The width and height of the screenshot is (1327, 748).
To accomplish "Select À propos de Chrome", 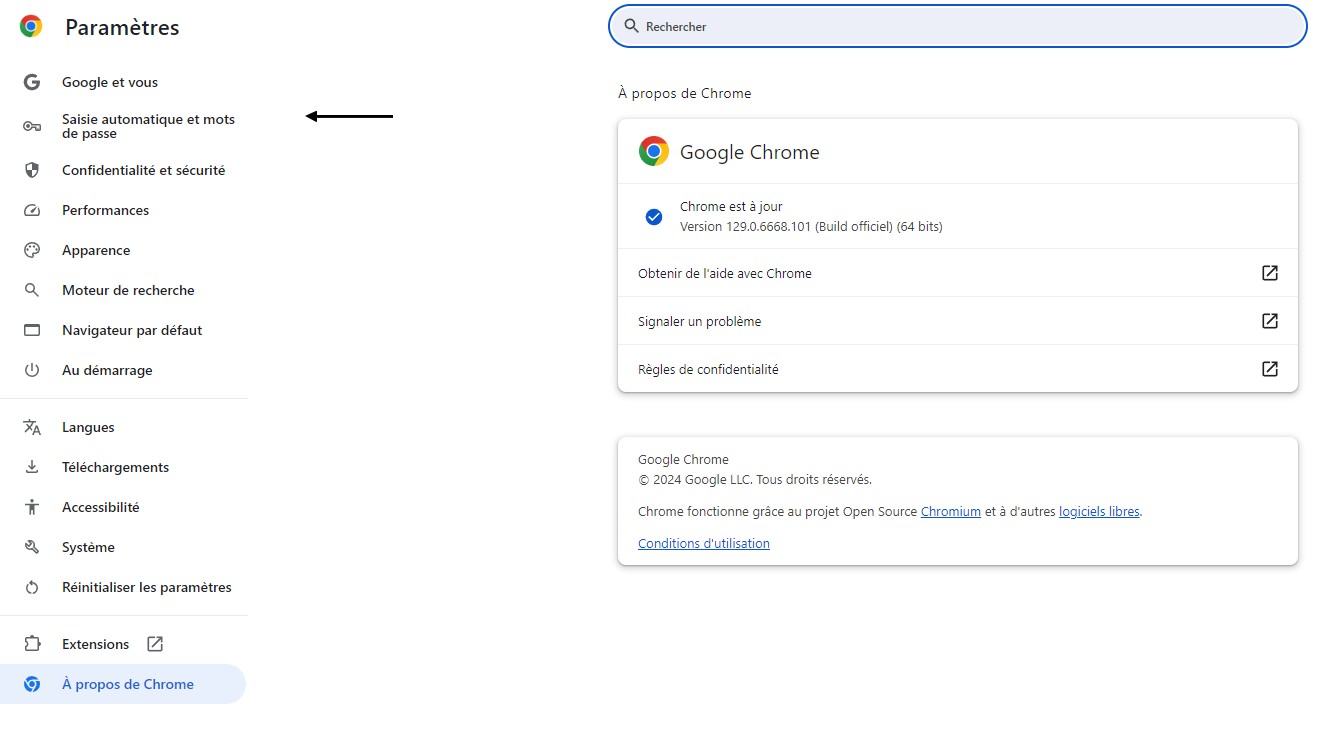I will pyautogui.click(x=123, y=684).
